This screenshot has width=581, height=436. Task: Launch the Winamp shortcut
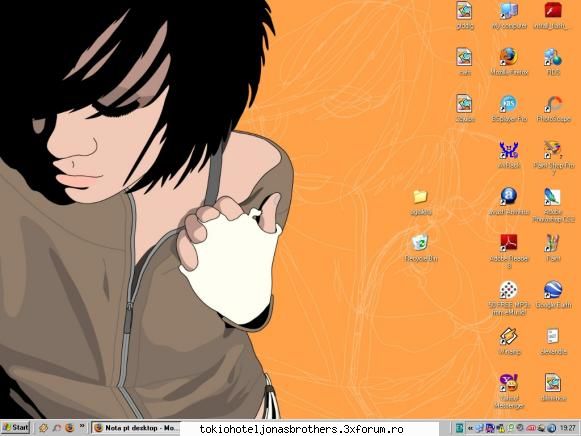pyautogui.click(x=509, y=341)
